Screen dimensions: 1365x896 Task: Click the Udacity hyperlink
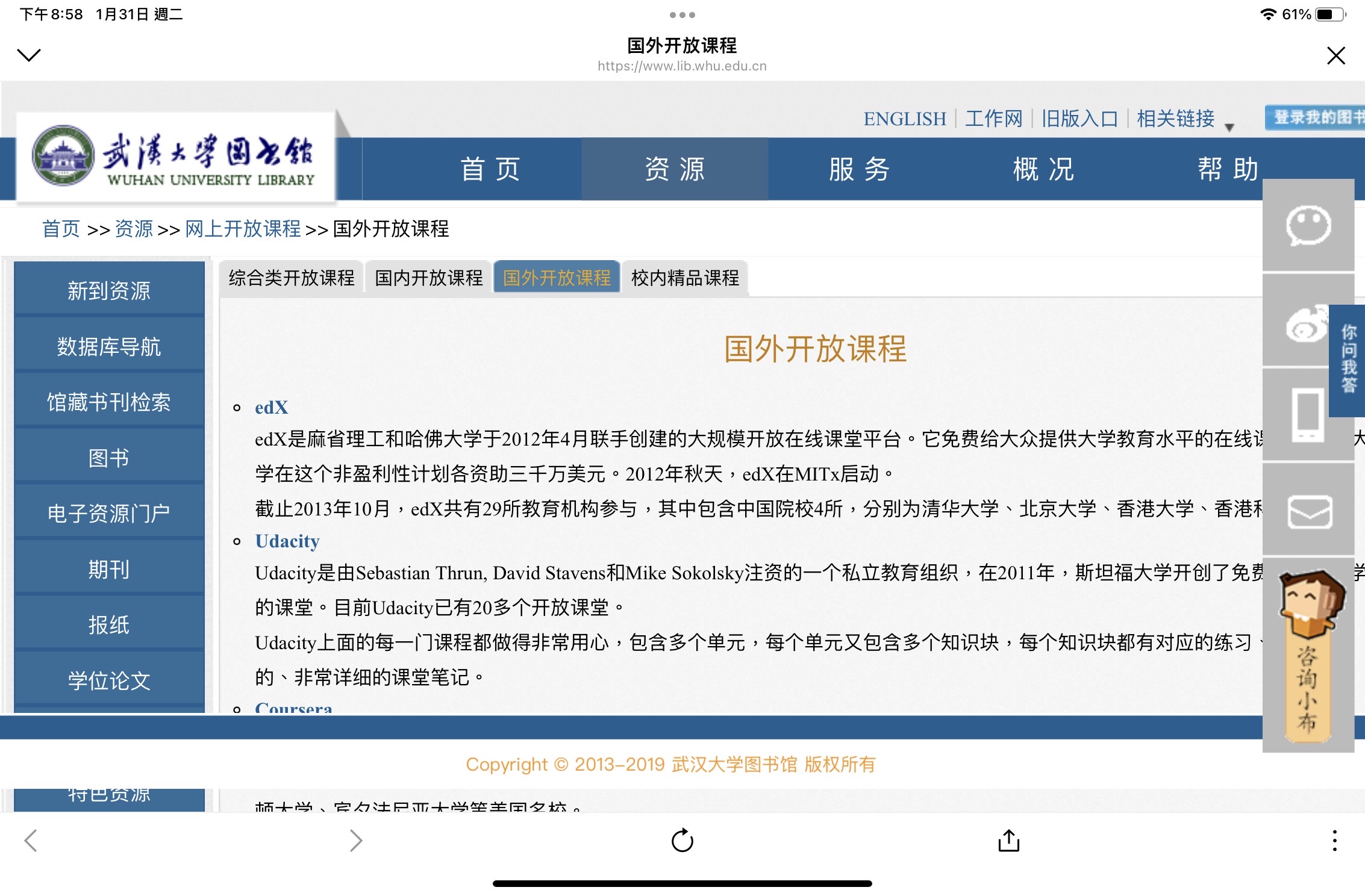tap(287, 541)
